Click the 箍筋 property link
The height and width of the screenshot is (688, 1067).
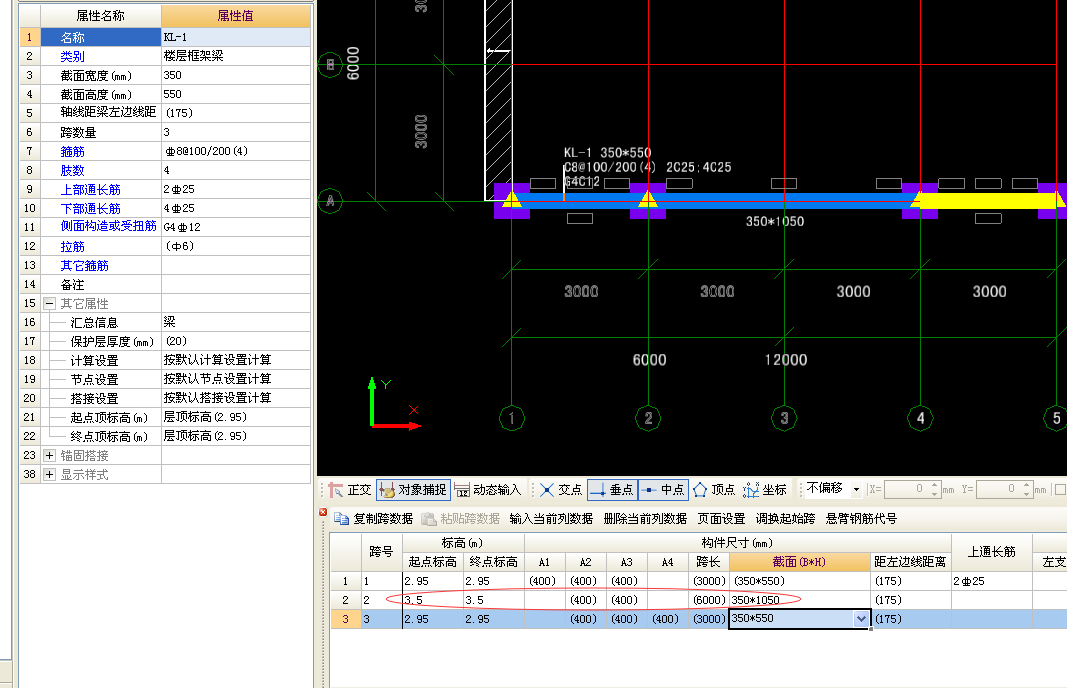[x=72, y=152]
